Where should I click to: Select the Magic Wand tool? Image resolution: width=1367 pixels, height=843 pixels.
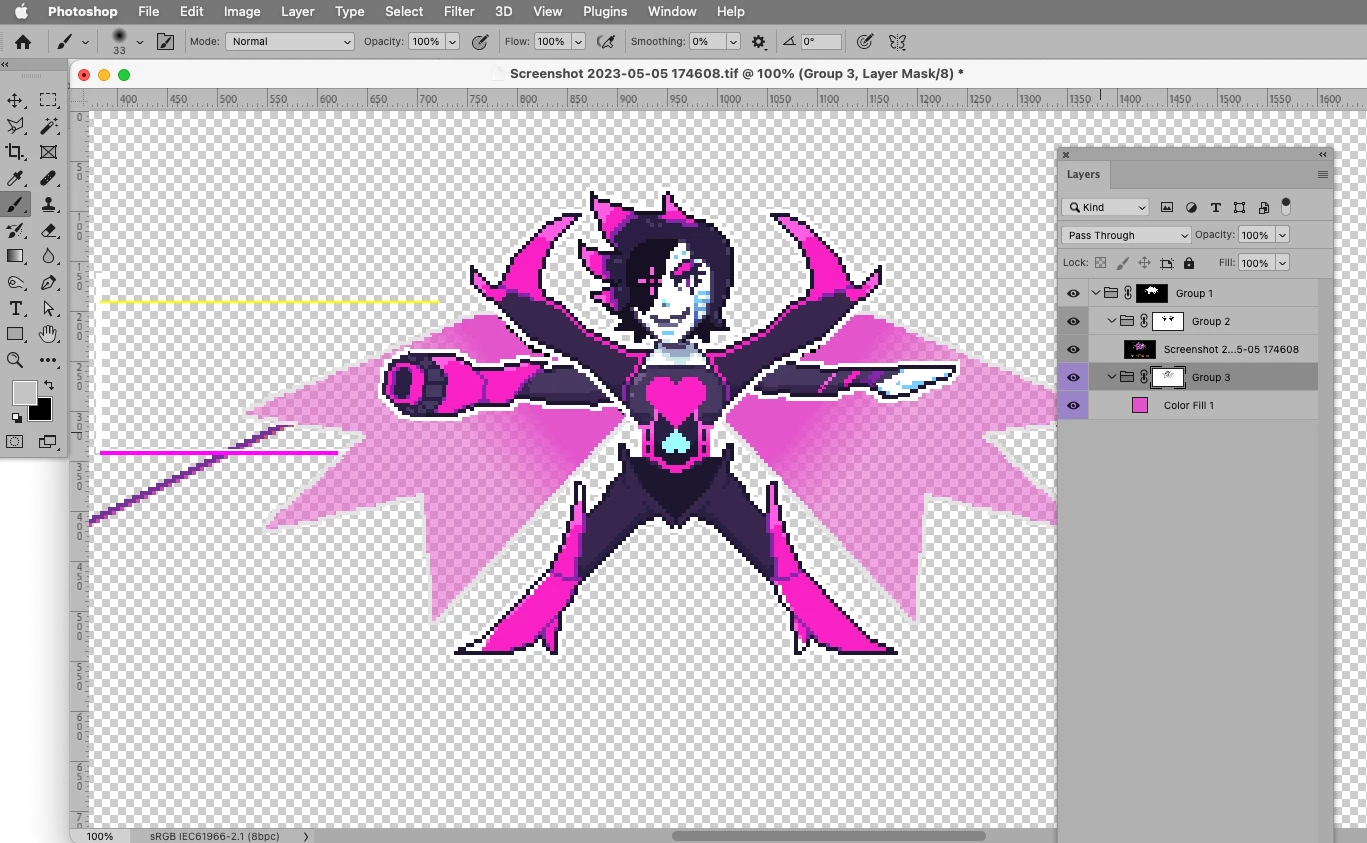[x=48, y=126]
